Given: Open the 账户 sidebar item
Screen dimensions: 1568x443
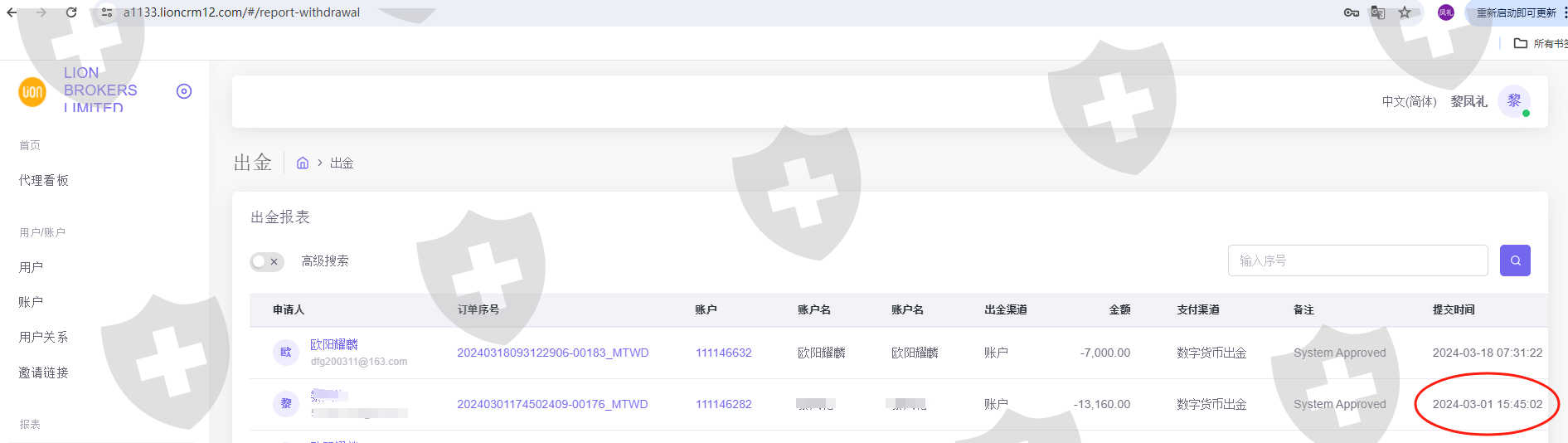Looking at the screenshot, I should click(31, 302).
